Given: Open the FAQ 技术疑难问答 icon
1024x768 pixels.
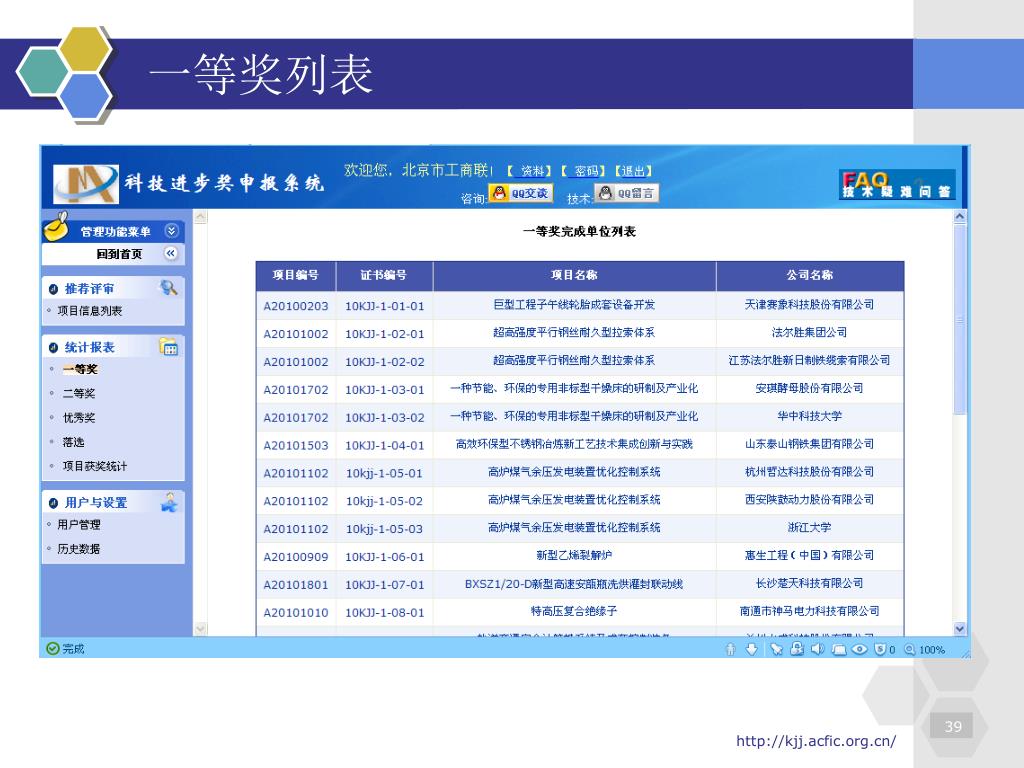Looking at the screenshot, I should [x=897, y=184].
